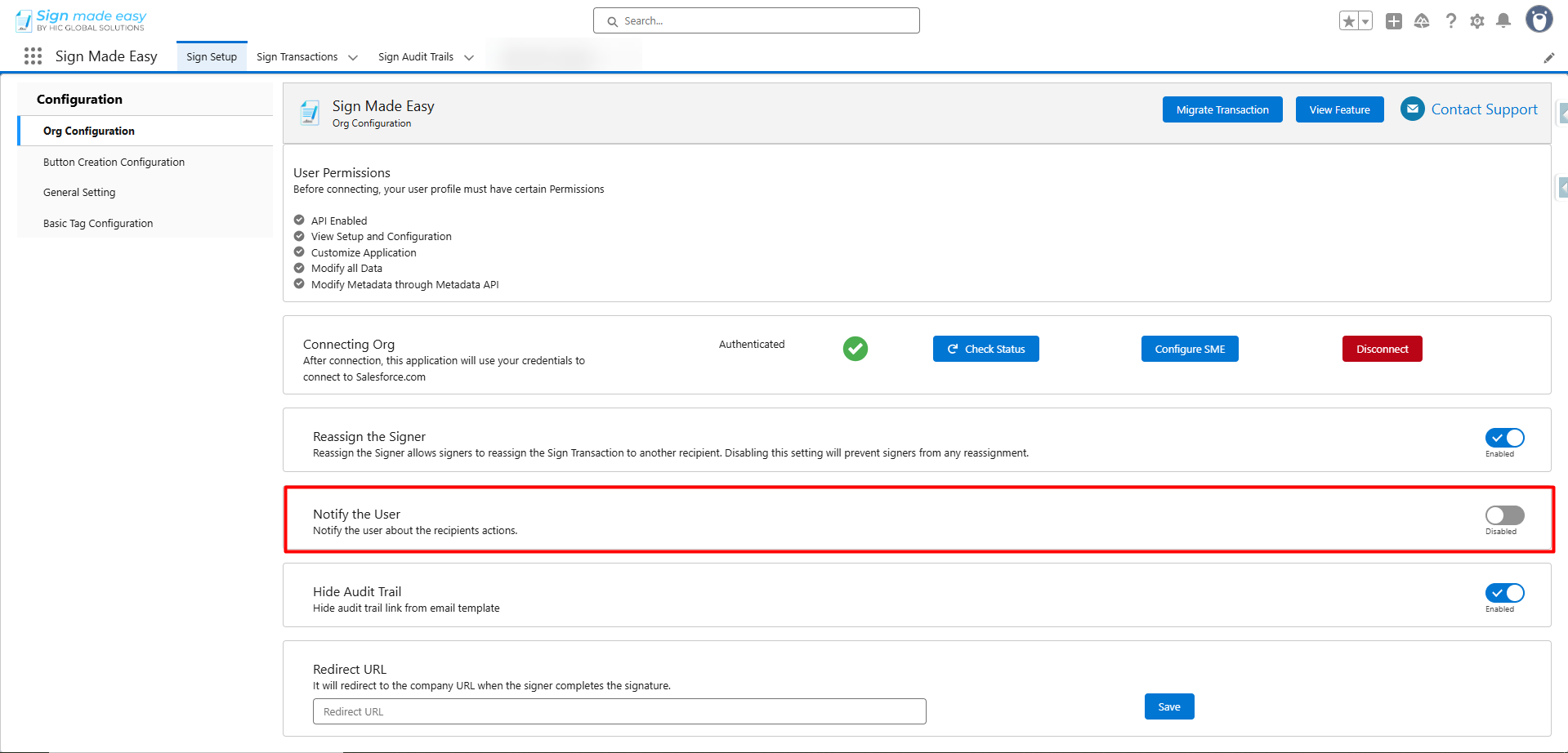The image size is (1568, 753).
Task: Expand the Sign Audit Trails dropdown arrow
Action: (x=469, y=57)
